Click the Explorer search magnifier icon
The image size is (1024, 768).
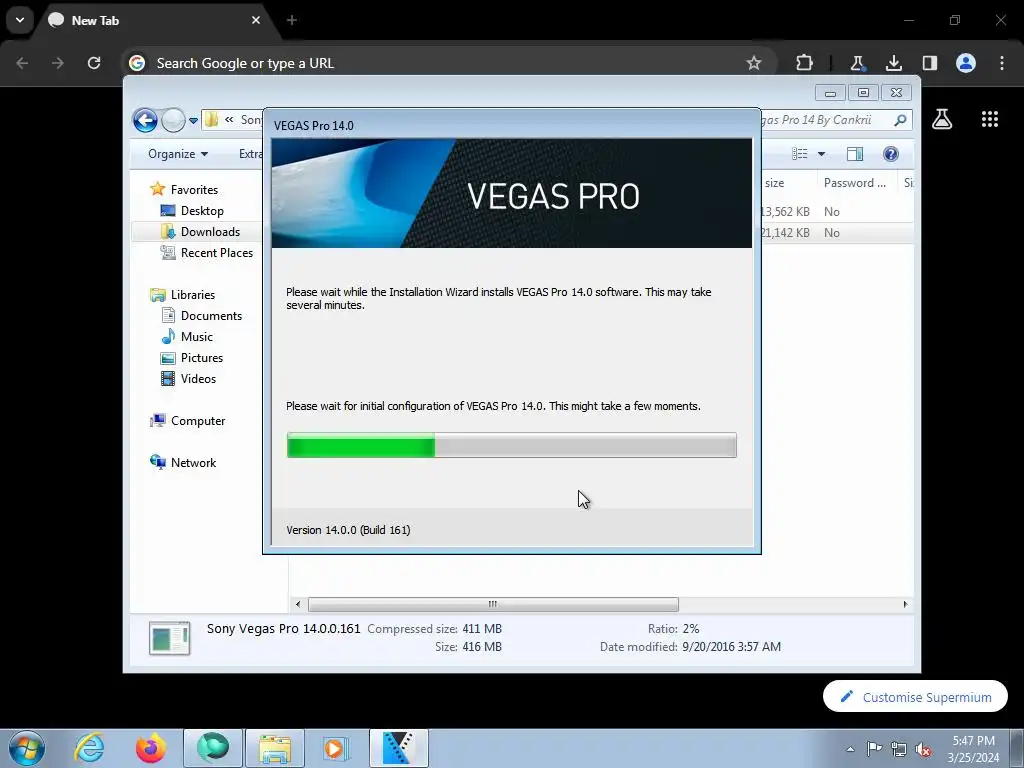tap(900, 120)
